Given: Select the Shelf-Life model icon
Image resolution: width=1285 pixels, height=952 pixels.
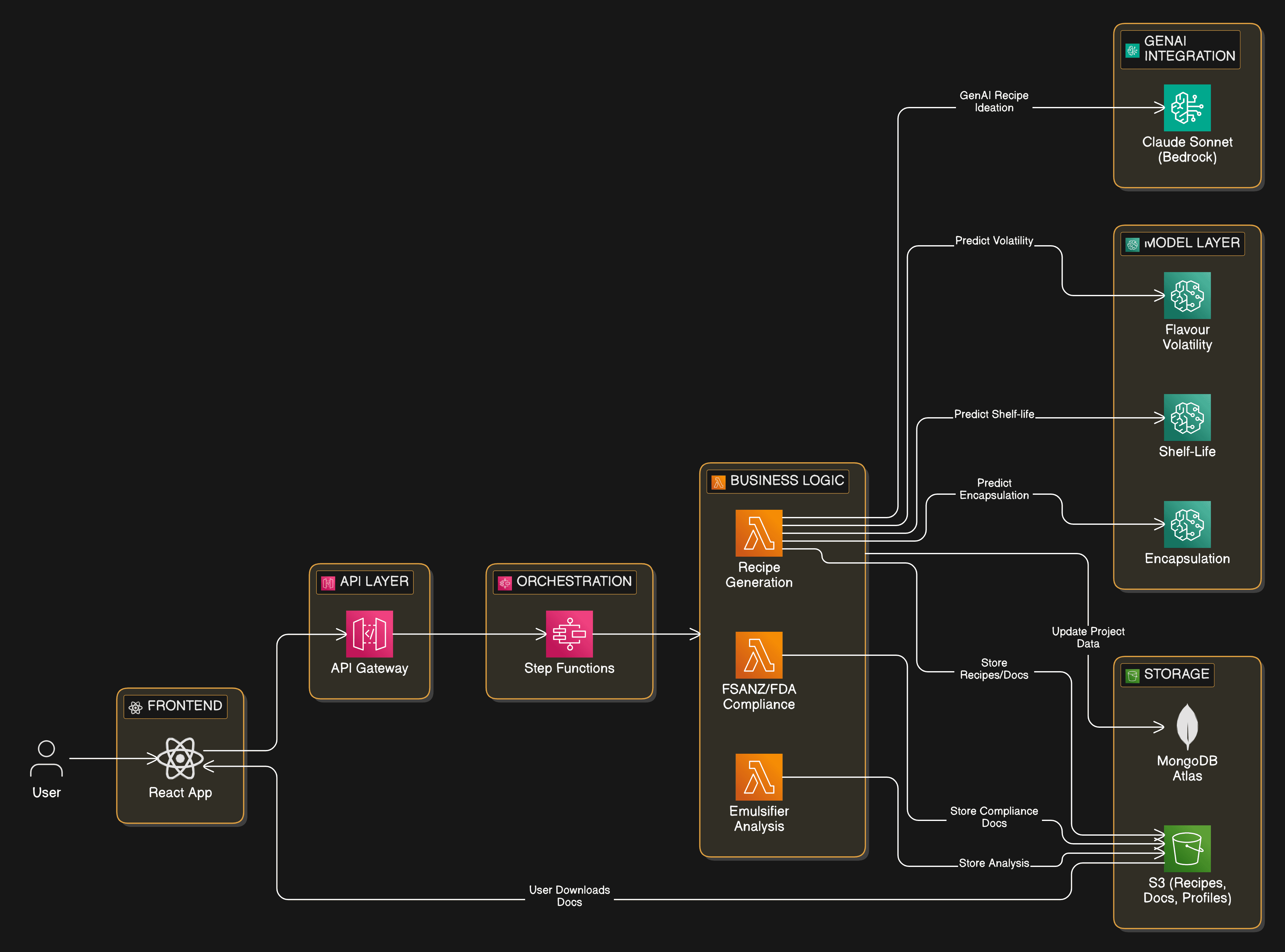Looking at the screenshot, I should (1187, 417).
